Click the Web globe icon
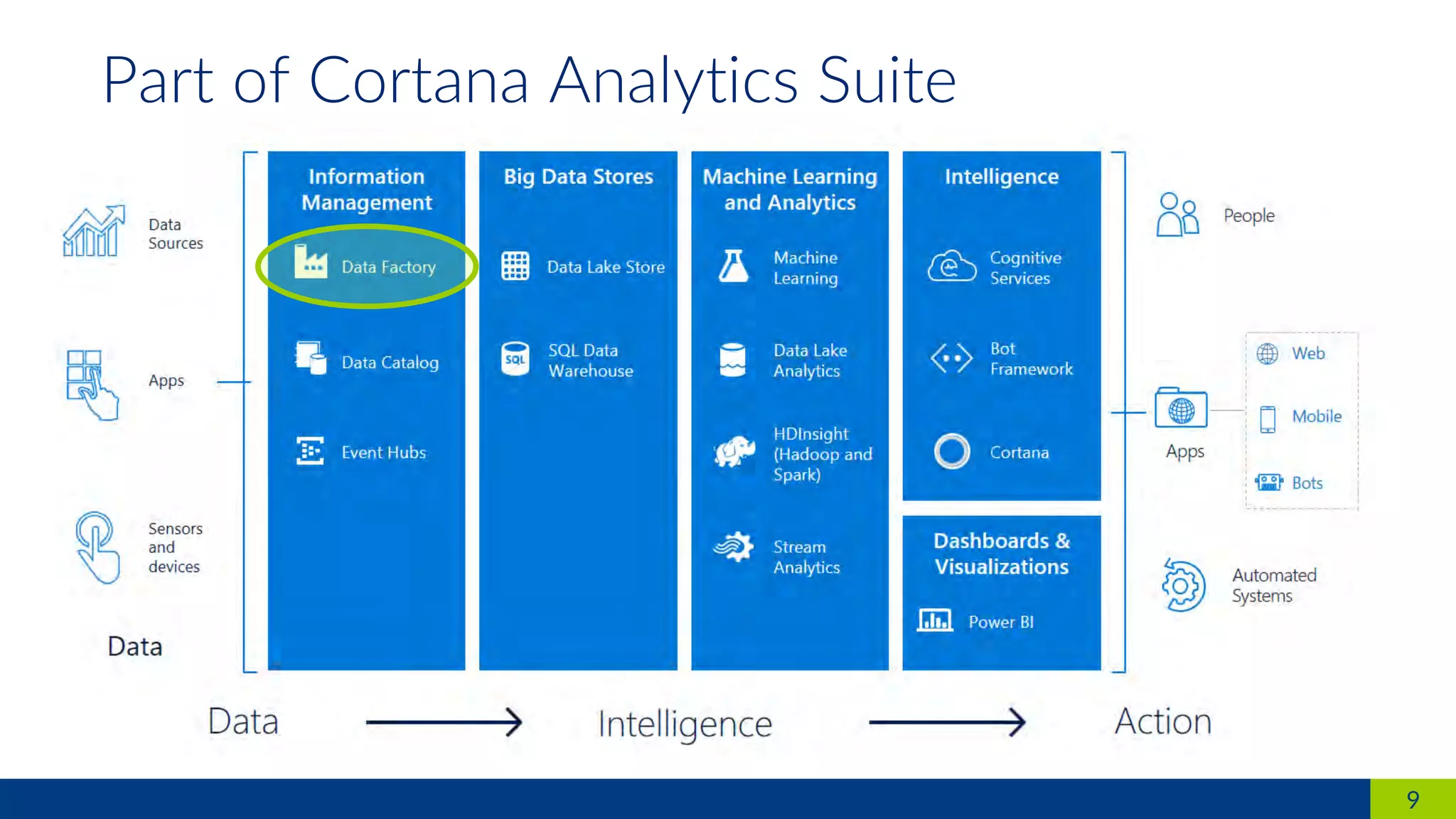The width and height of the screenshot is (1456, 819). tap(1267, 353)
